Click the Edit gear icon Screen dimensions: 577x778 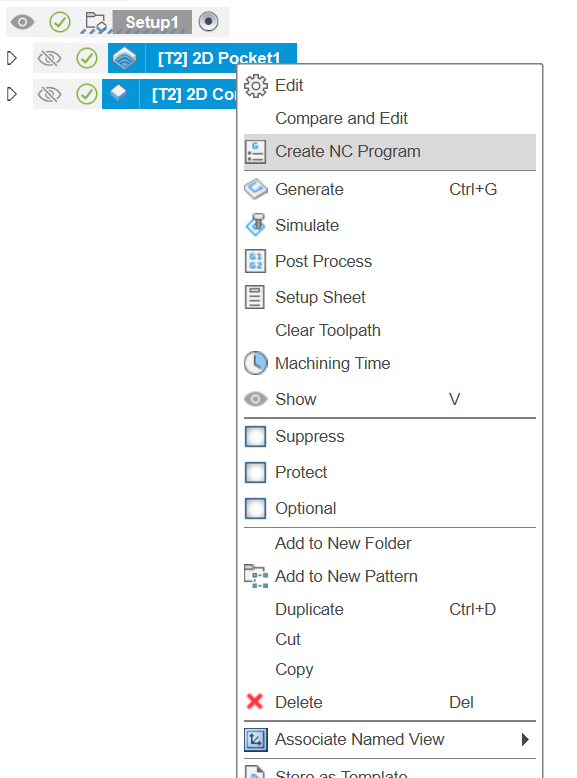coord(256,86)
